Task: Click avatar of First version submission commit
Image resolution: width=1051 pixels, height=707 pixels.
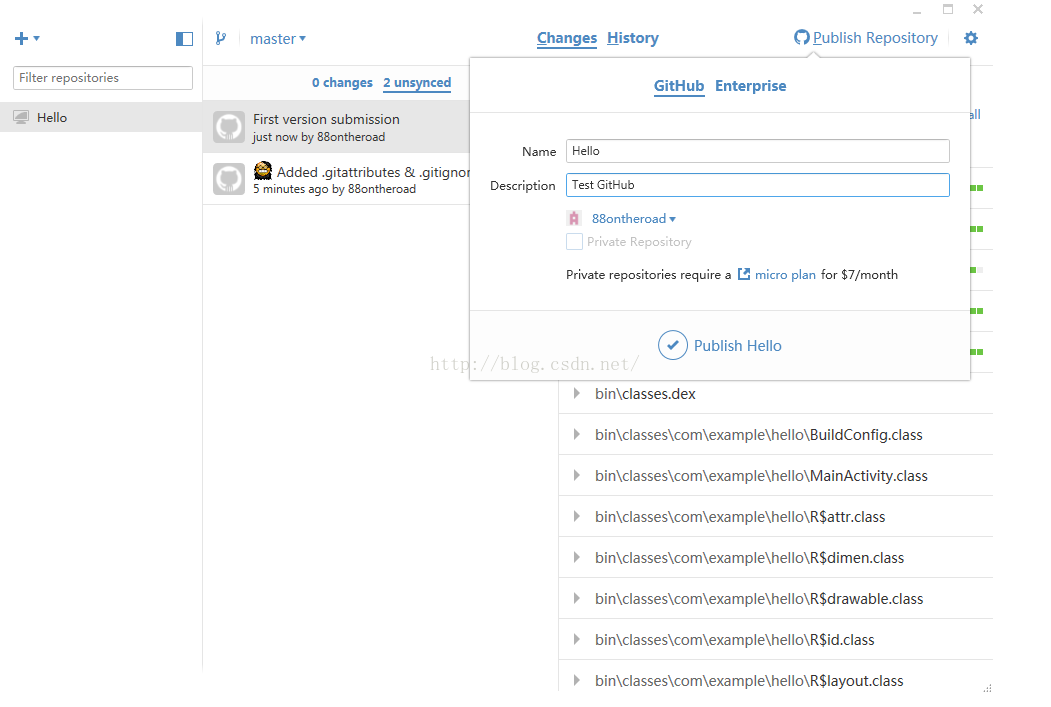Action: pyautogui.click(x=229, y=127)
